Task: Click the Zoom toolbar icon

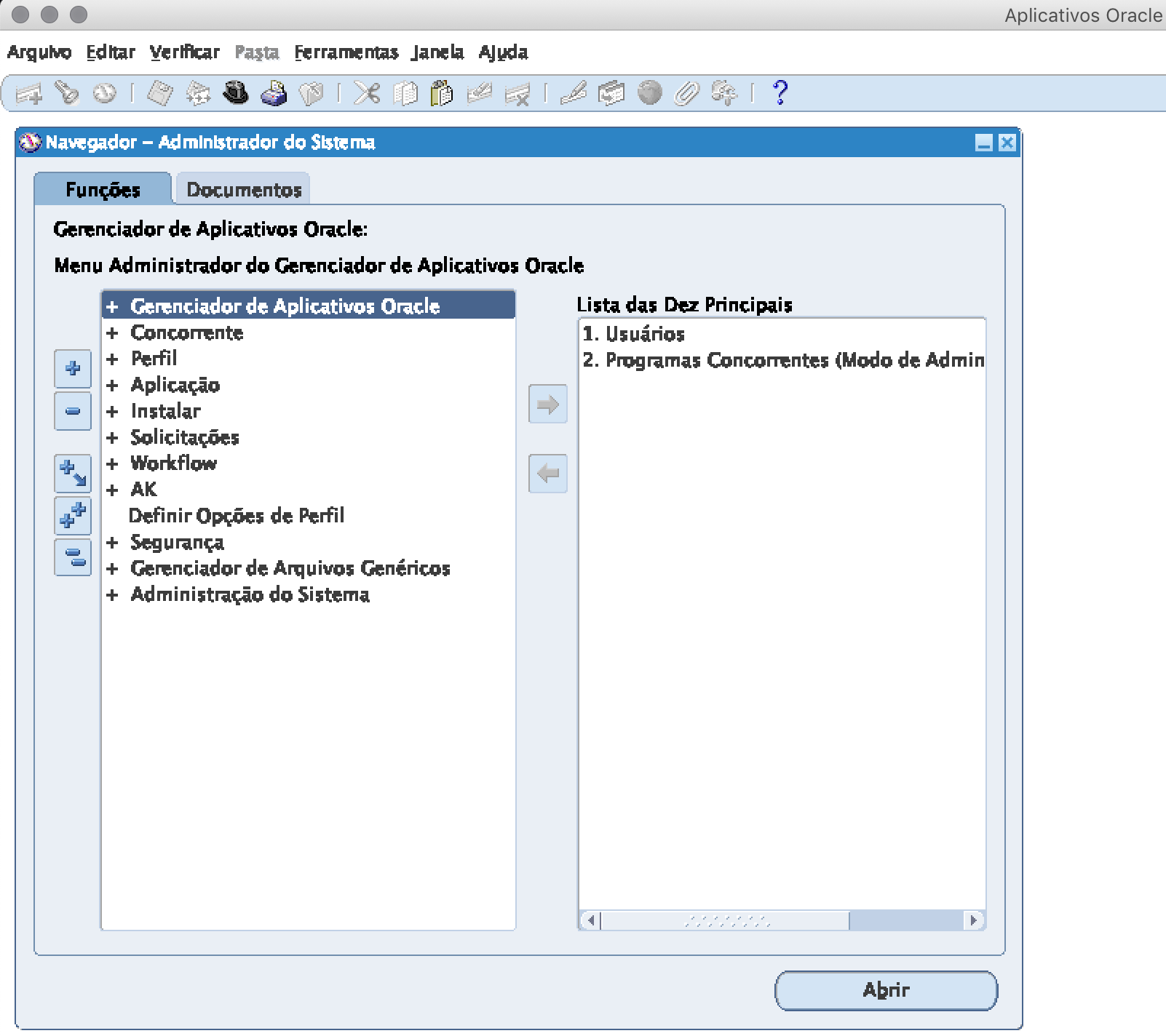Action: pyautogui.click(x=611, y=93)
